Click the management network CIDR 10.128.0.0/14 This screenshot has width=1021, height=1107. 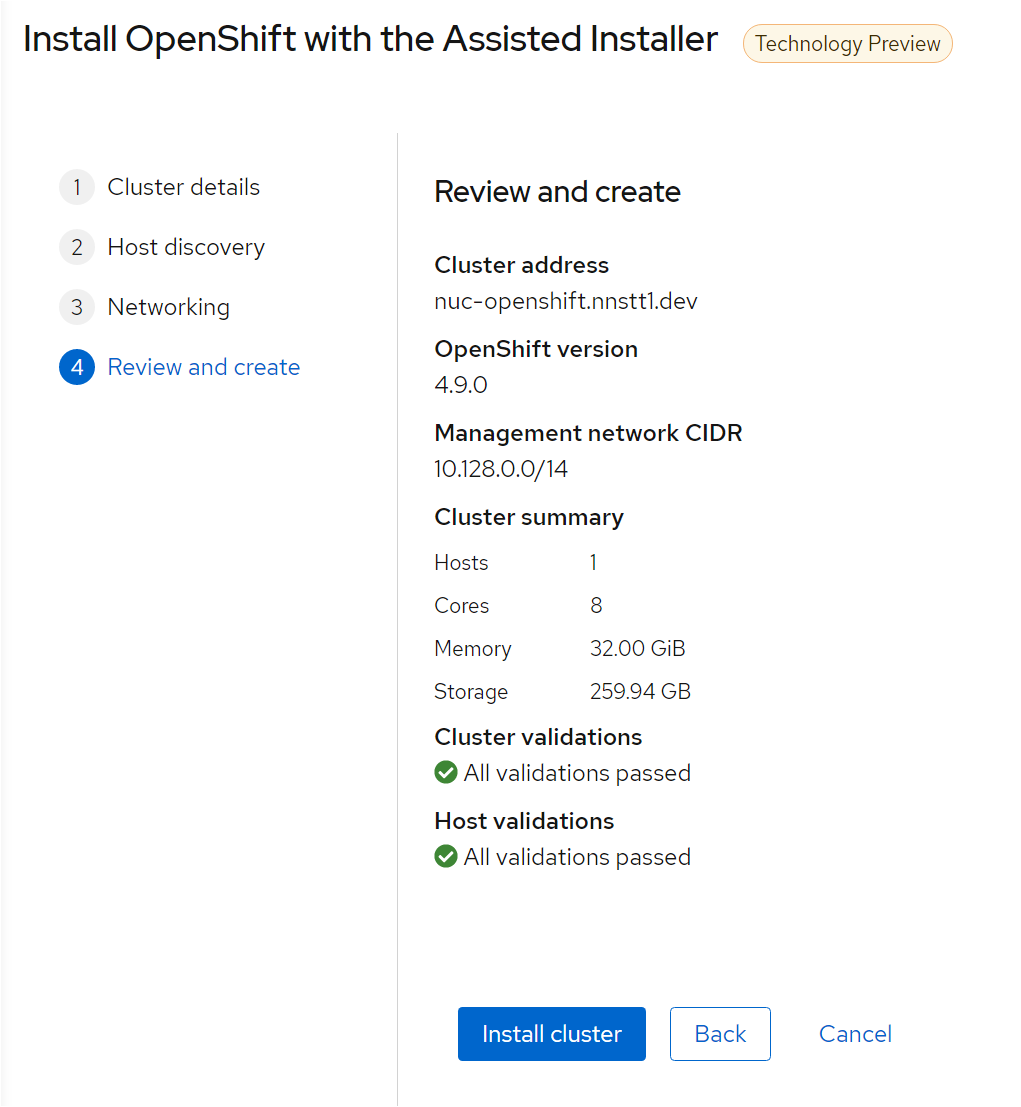point(501,469)
